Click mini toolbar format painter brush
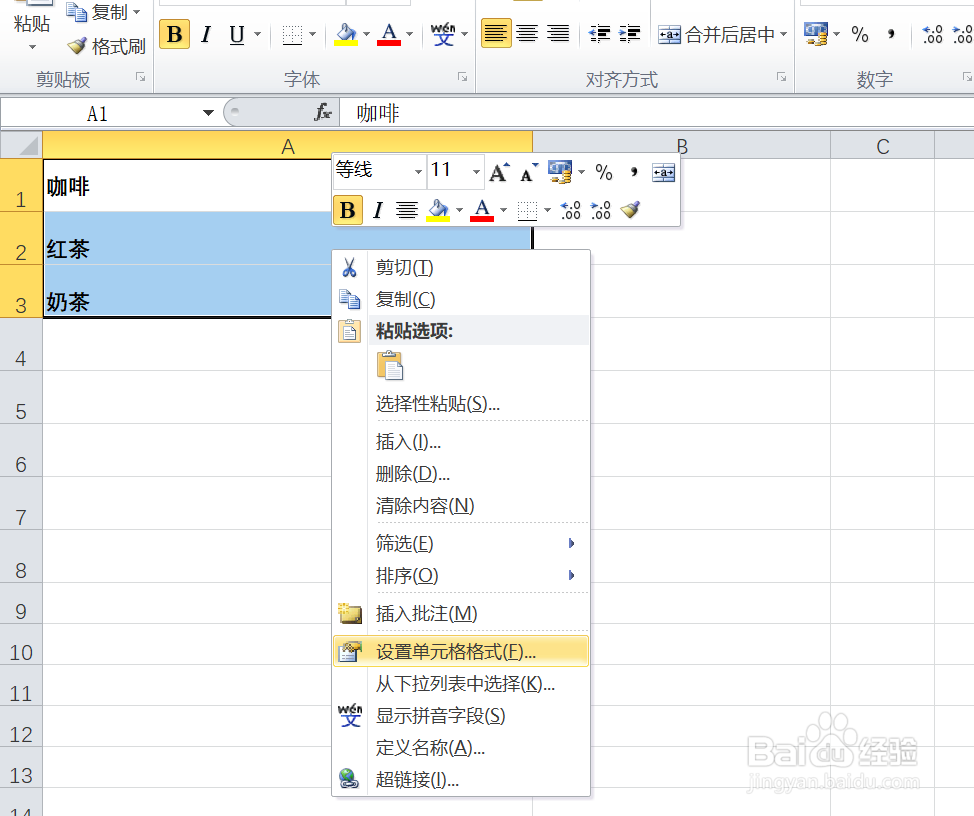974x816 pixels. tap(630, 210)
